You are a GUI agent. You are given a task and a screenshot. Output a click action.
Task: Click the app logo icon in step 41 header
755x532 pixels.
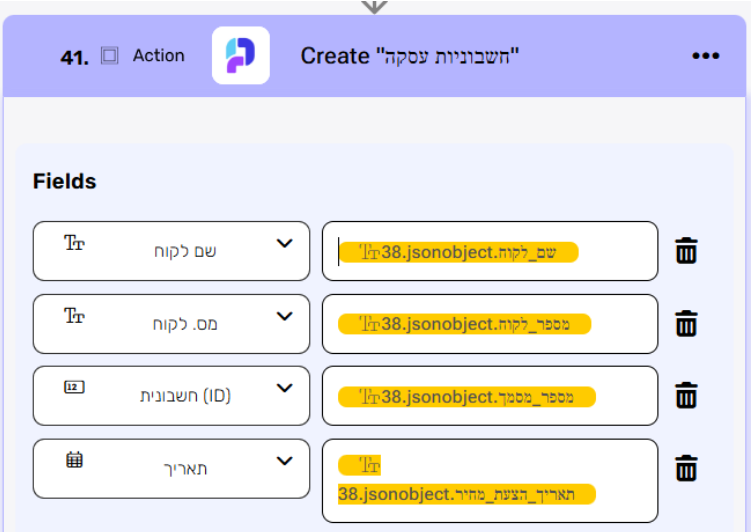tap(241, 55)
